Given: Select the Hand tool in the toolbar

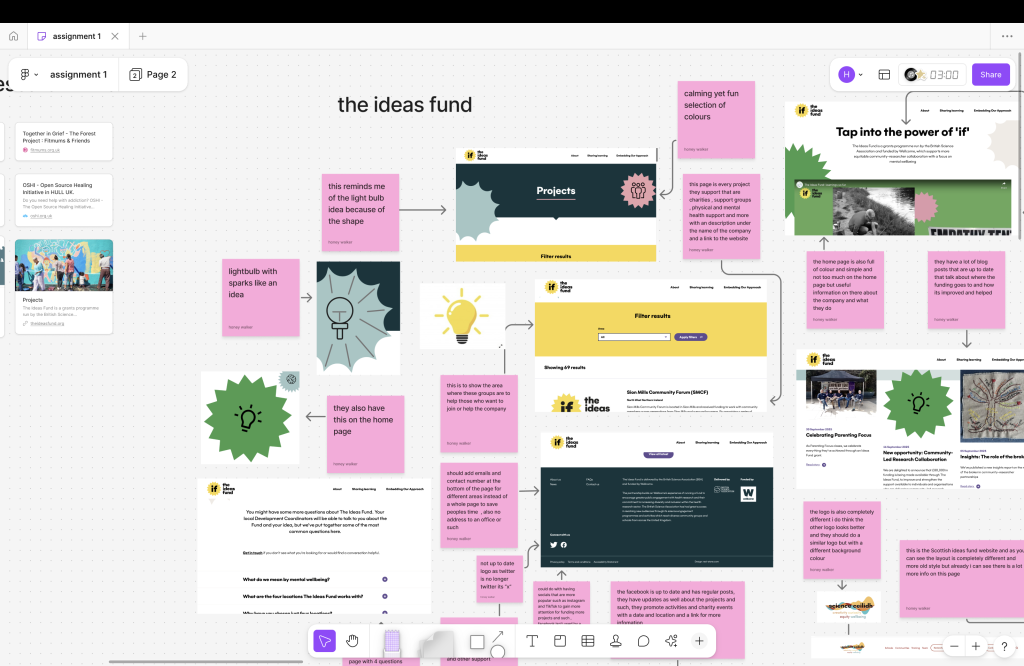Looking at the screenshot, I should tap(353, 641).
